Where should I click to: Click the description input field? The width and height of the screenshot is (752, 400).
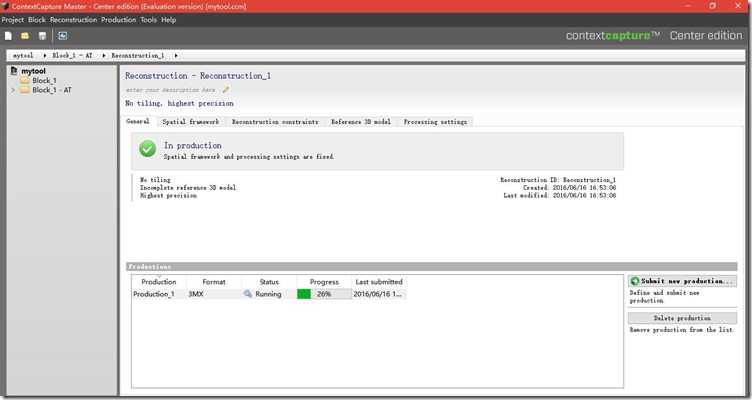click(170, 90)
